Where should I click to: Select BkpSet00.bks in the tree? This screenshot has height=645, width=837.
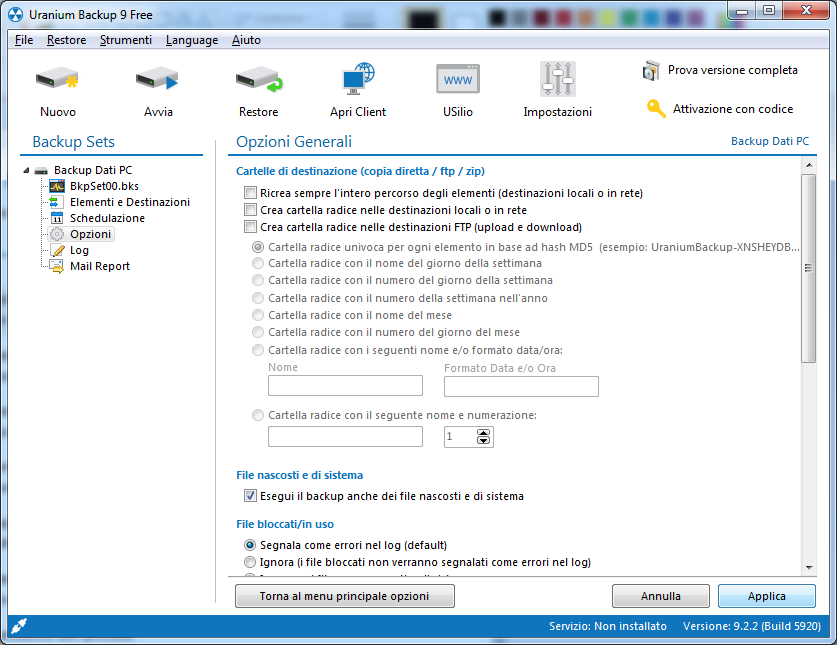[x=104, y=186]
